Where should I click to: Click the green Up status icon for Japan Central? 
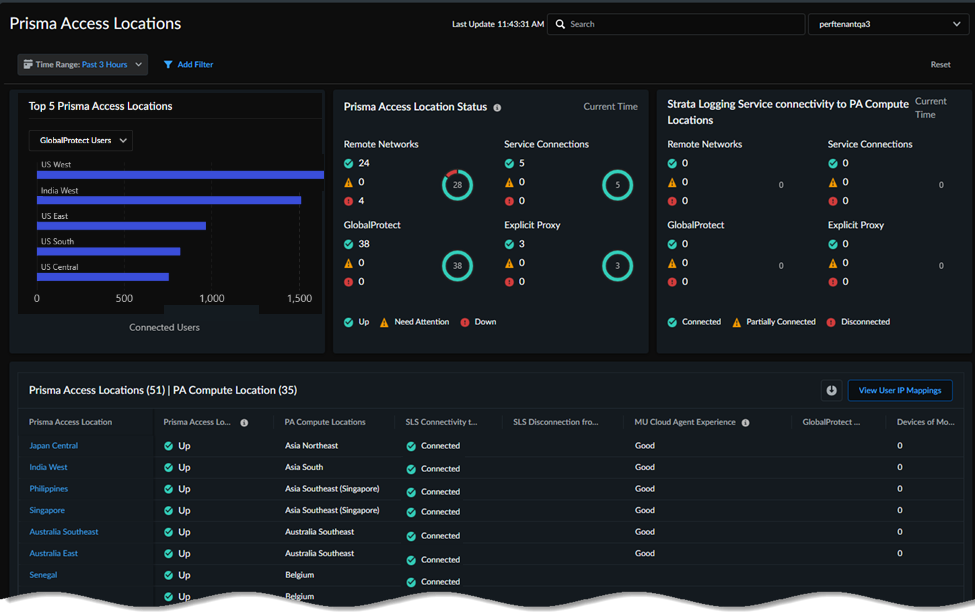pos(169,445)
